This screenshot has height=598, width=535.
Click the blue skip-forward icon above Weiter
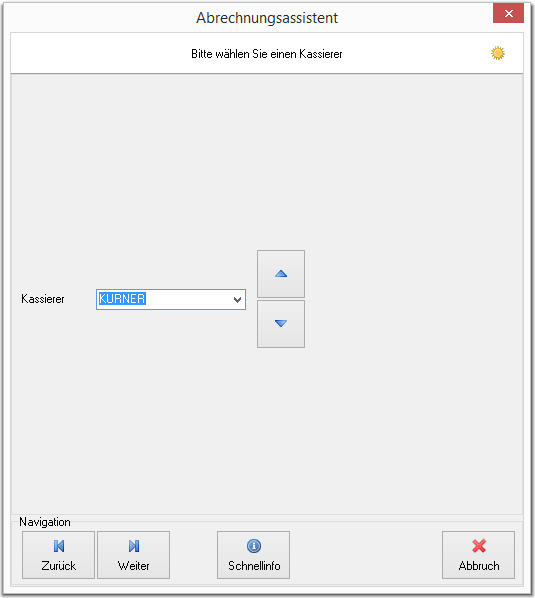(134, 546)
